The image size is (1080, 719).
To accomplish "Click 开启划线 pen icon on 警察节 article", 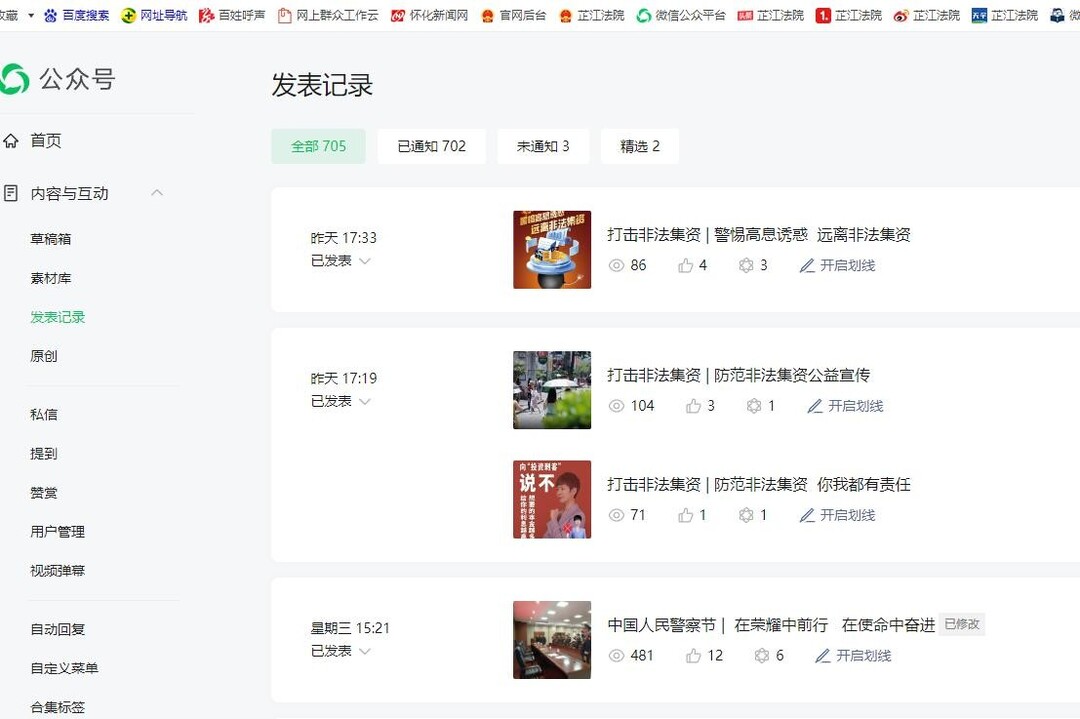I will coord(822,656).
